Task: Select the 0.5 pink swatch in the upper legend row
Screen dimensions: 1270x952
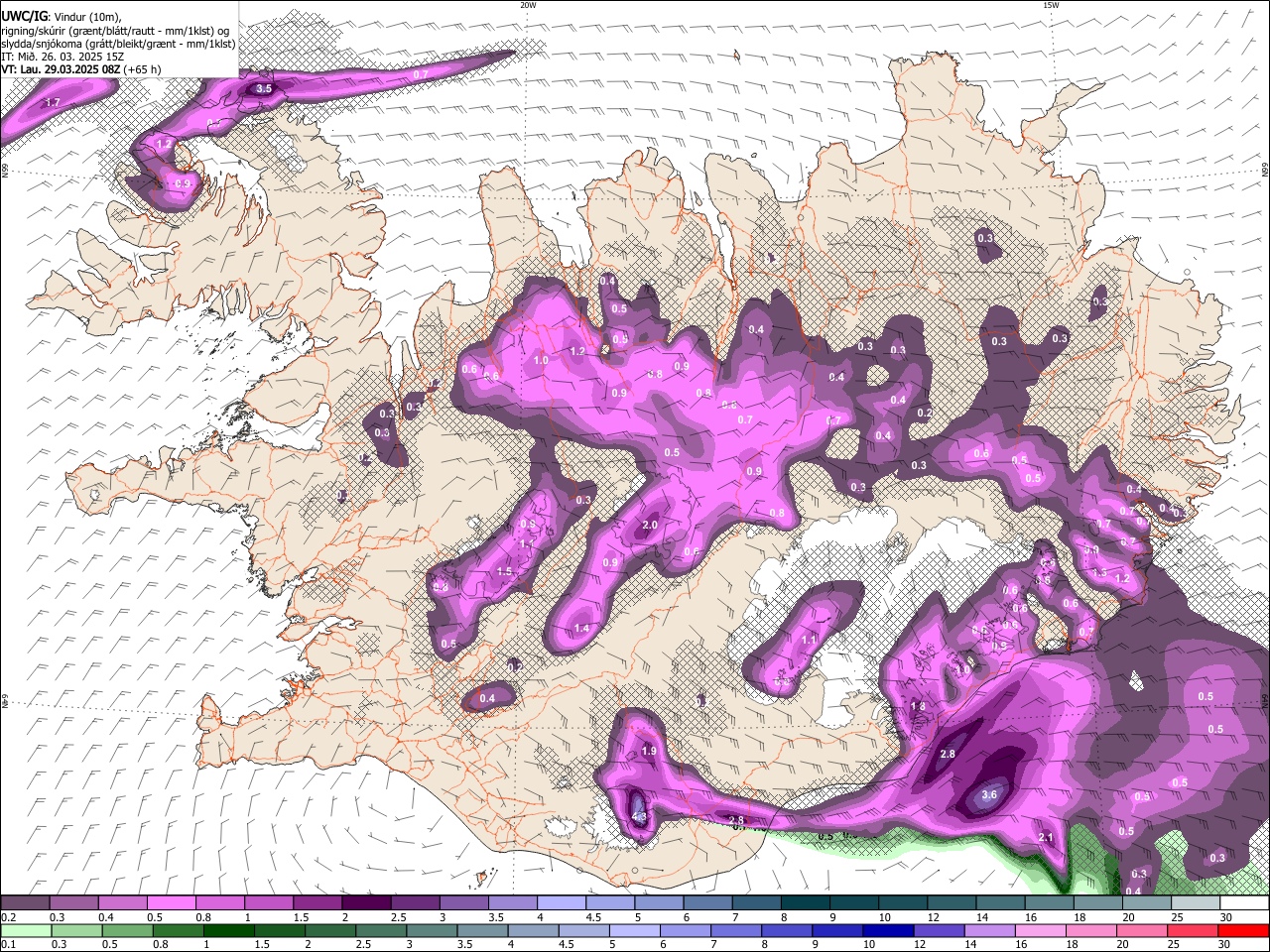Action: point(171,903)
